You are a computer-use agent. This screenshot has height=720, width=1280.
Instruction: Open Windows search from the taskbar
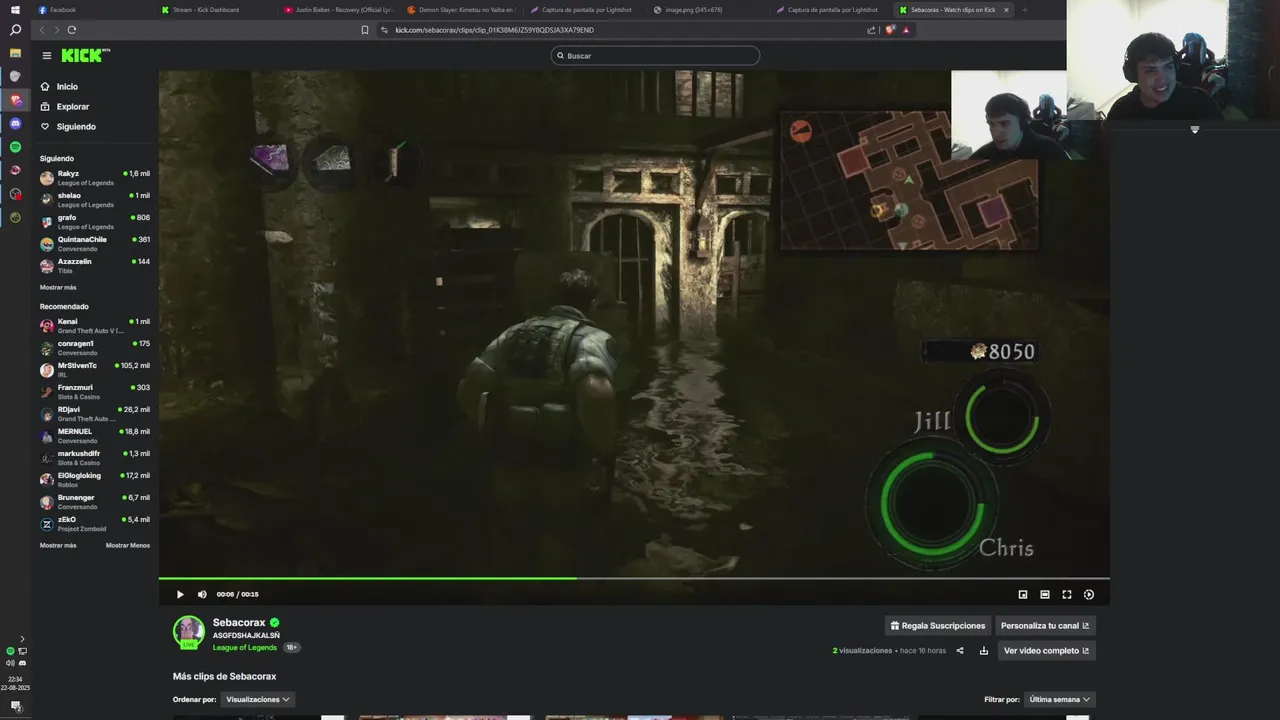click(15, 31)
